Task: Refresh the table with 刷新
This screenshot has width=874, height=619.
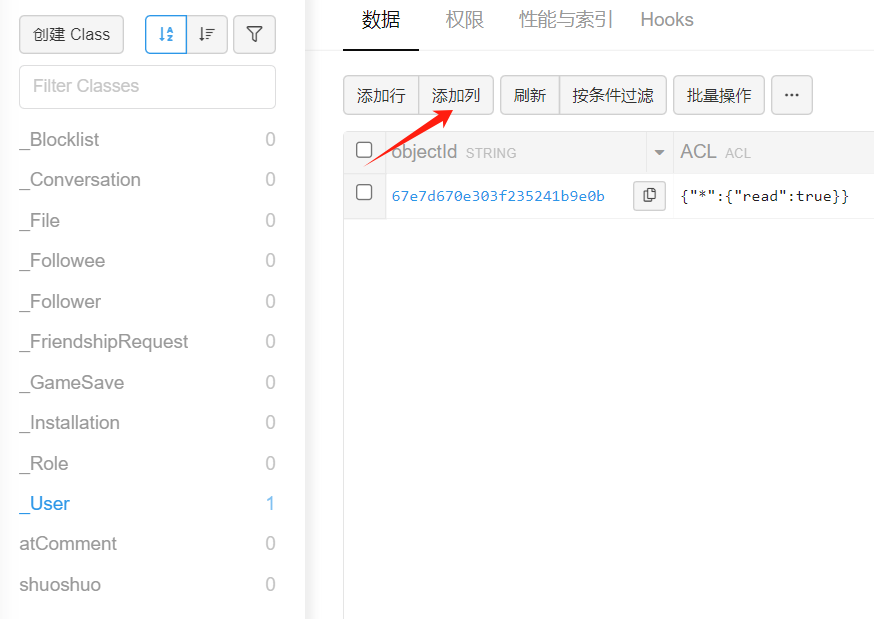Action: point(529,95)
